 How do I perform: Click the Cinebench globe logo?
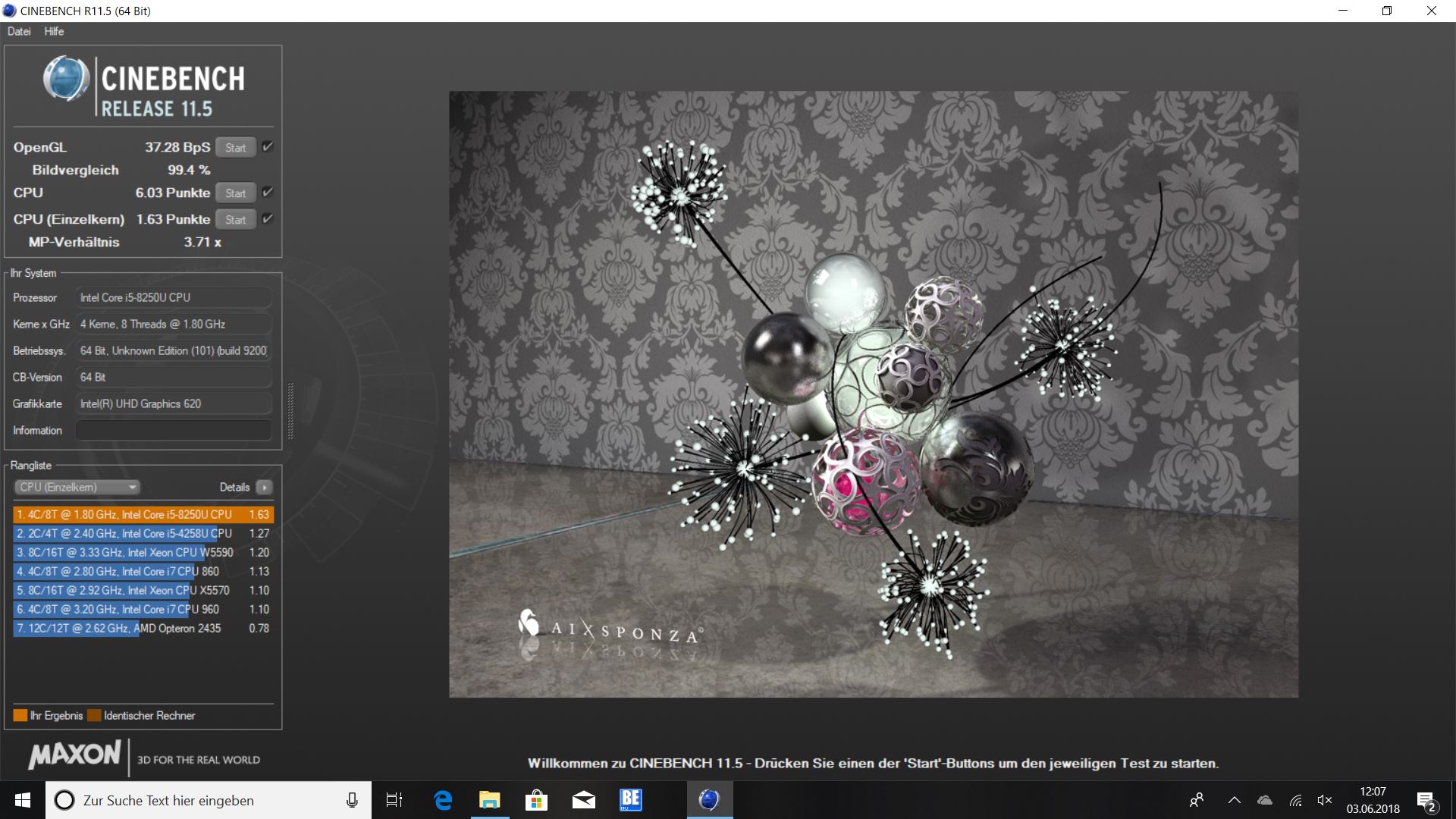(67, 79)
